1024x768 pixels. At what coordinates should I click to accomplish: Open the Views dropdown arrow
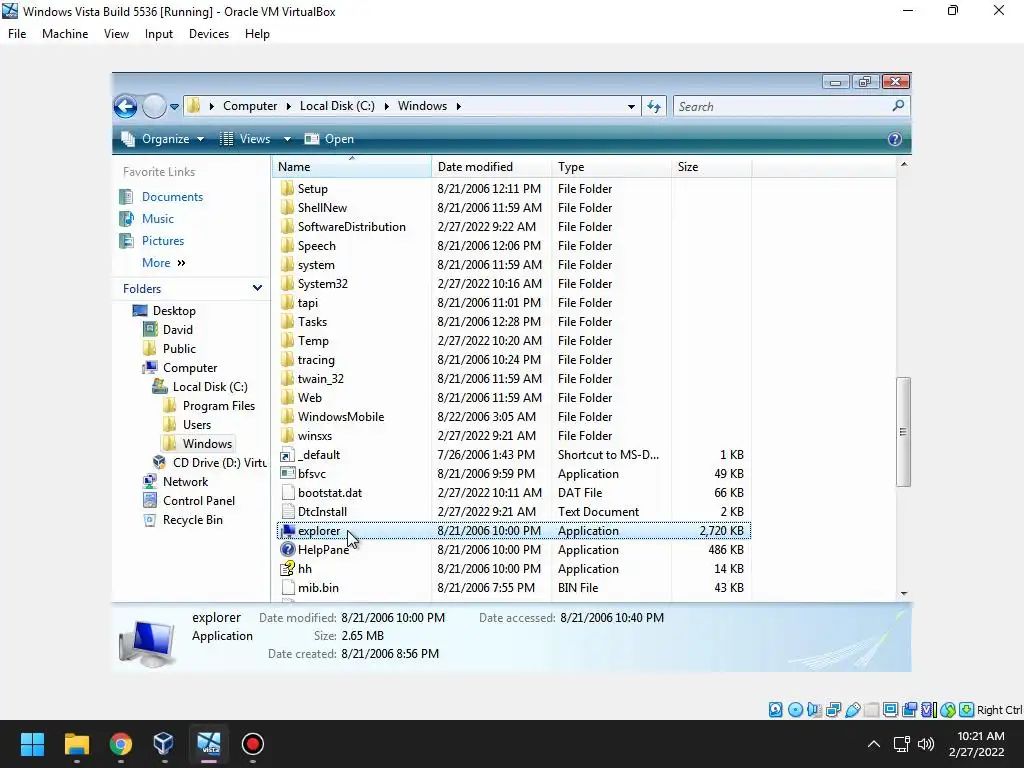[287, 139]
